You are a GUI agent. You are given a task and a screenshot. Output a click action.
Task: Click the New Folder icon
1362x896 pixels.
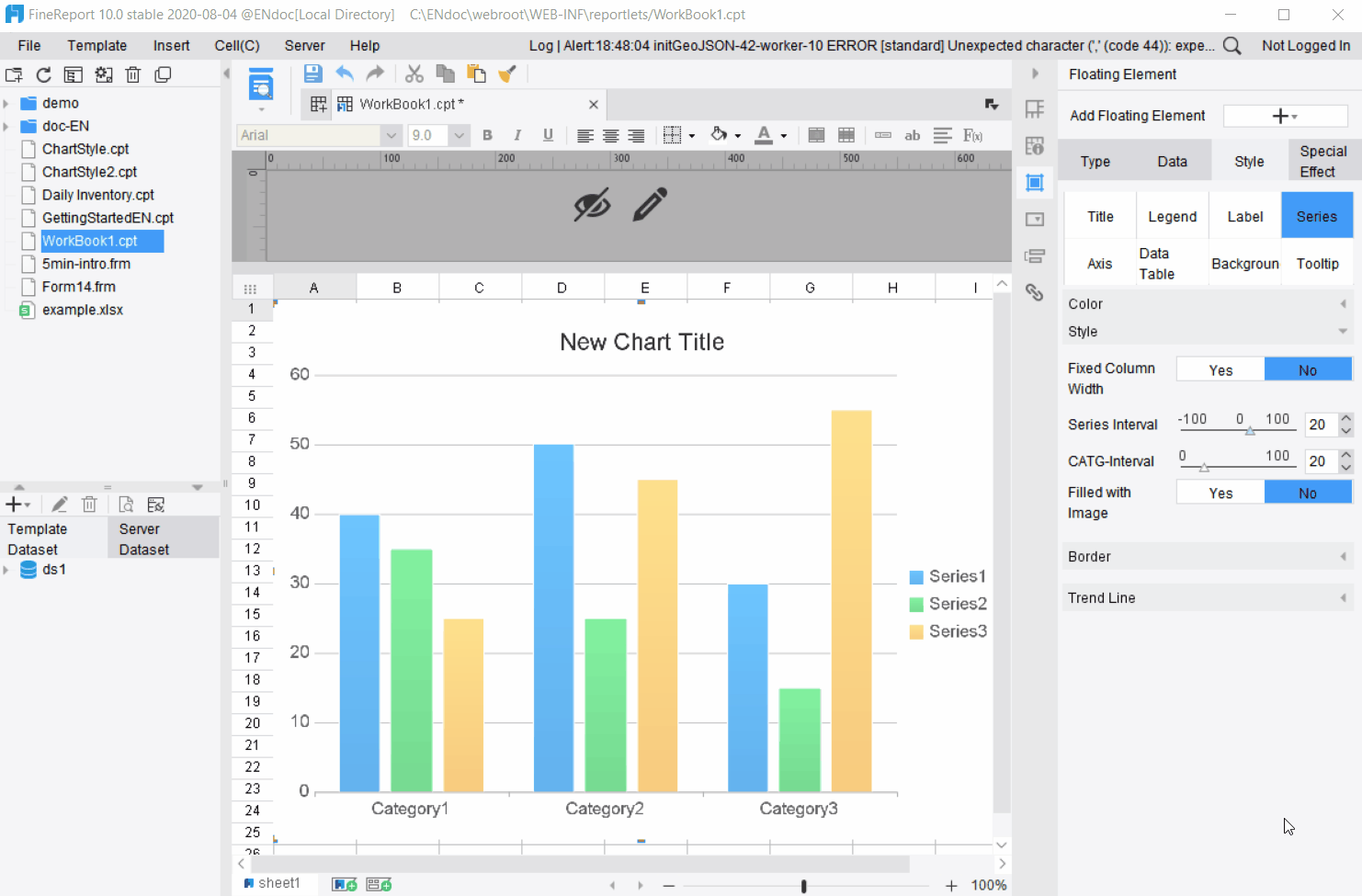[14, 75]
